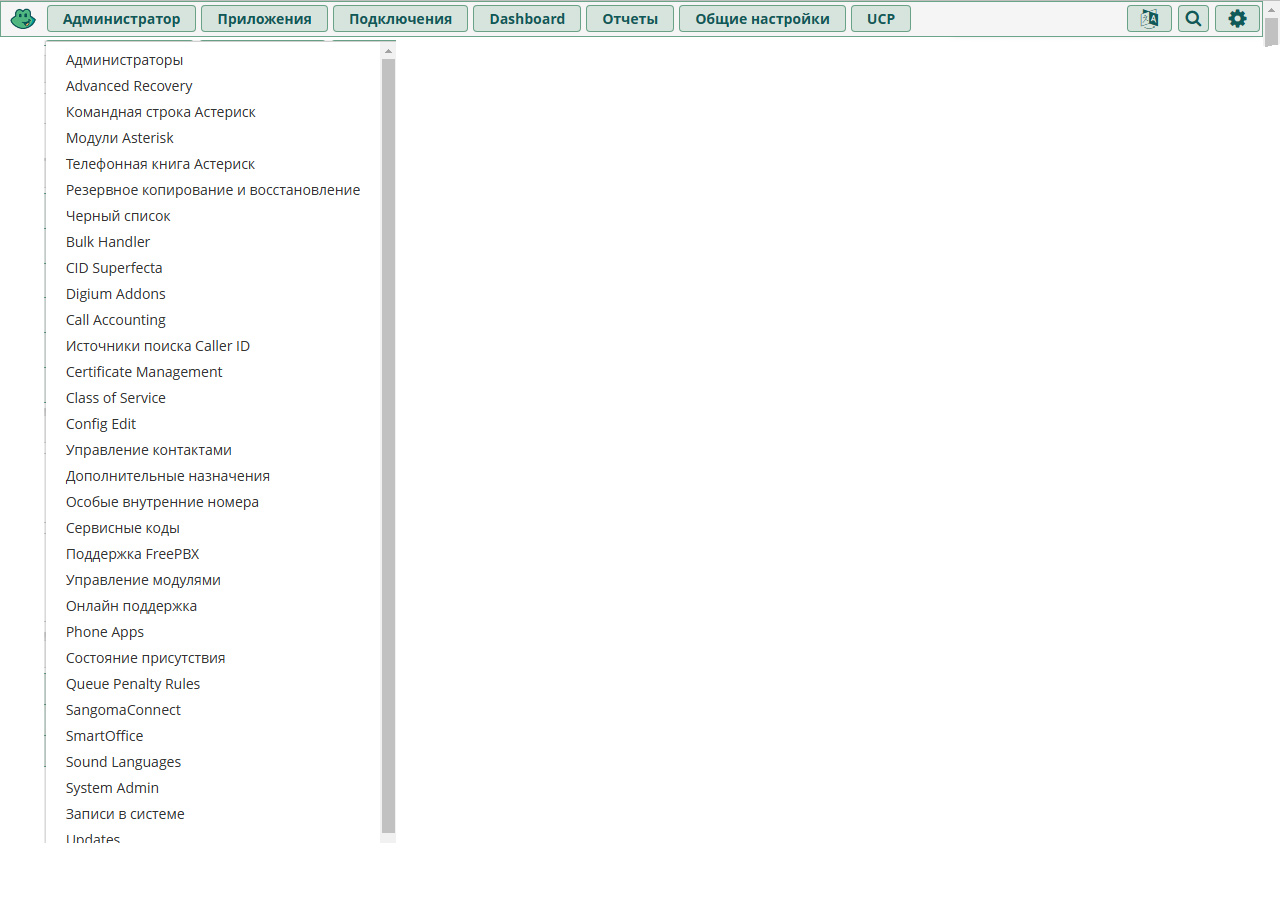This screenshot has height=904, width=1280.
Task: Open the language selection icon
Action: 1149,19
